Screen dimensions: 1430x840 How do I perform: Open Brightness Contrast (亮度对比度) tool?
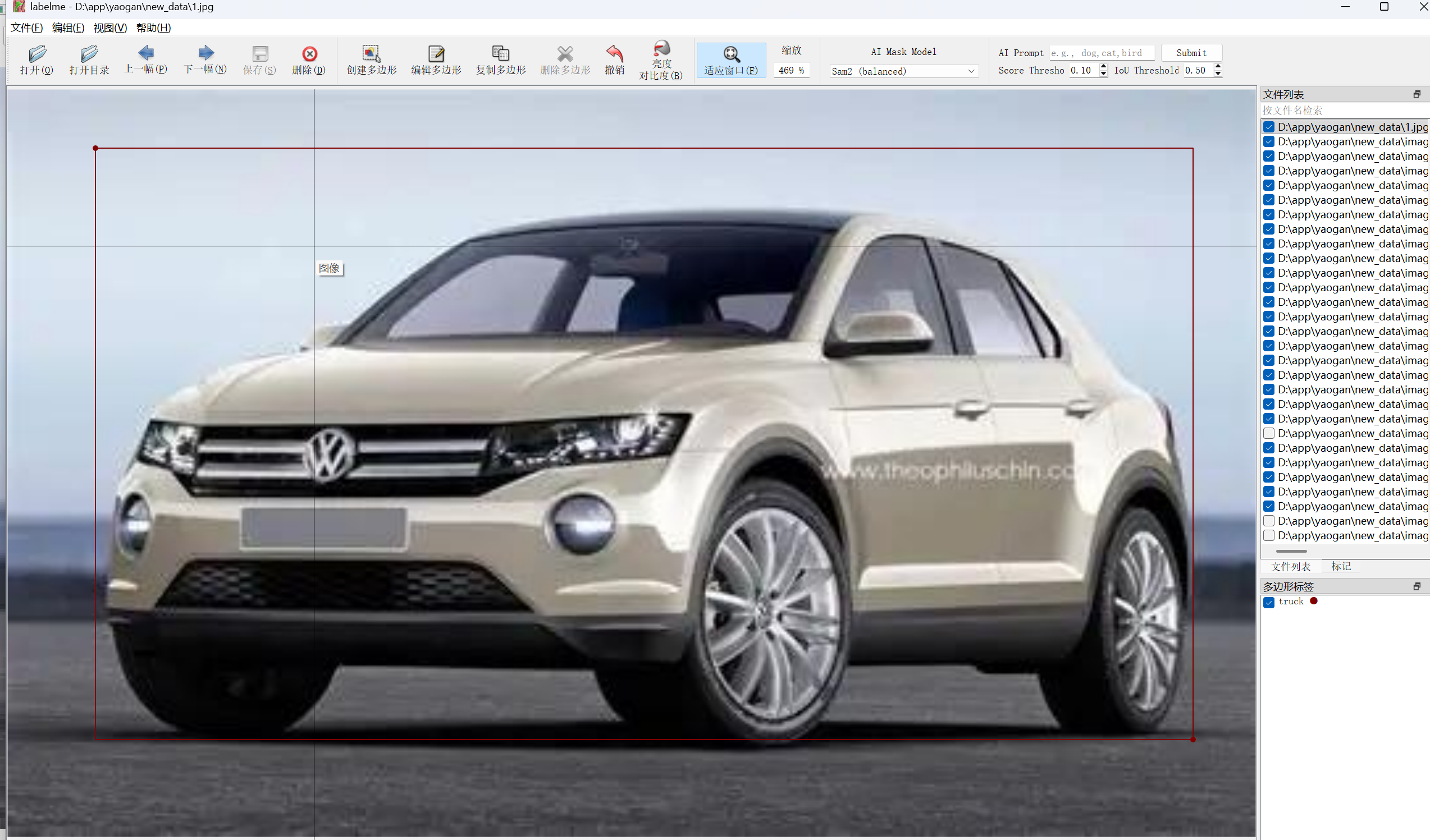tap(661, 50)
